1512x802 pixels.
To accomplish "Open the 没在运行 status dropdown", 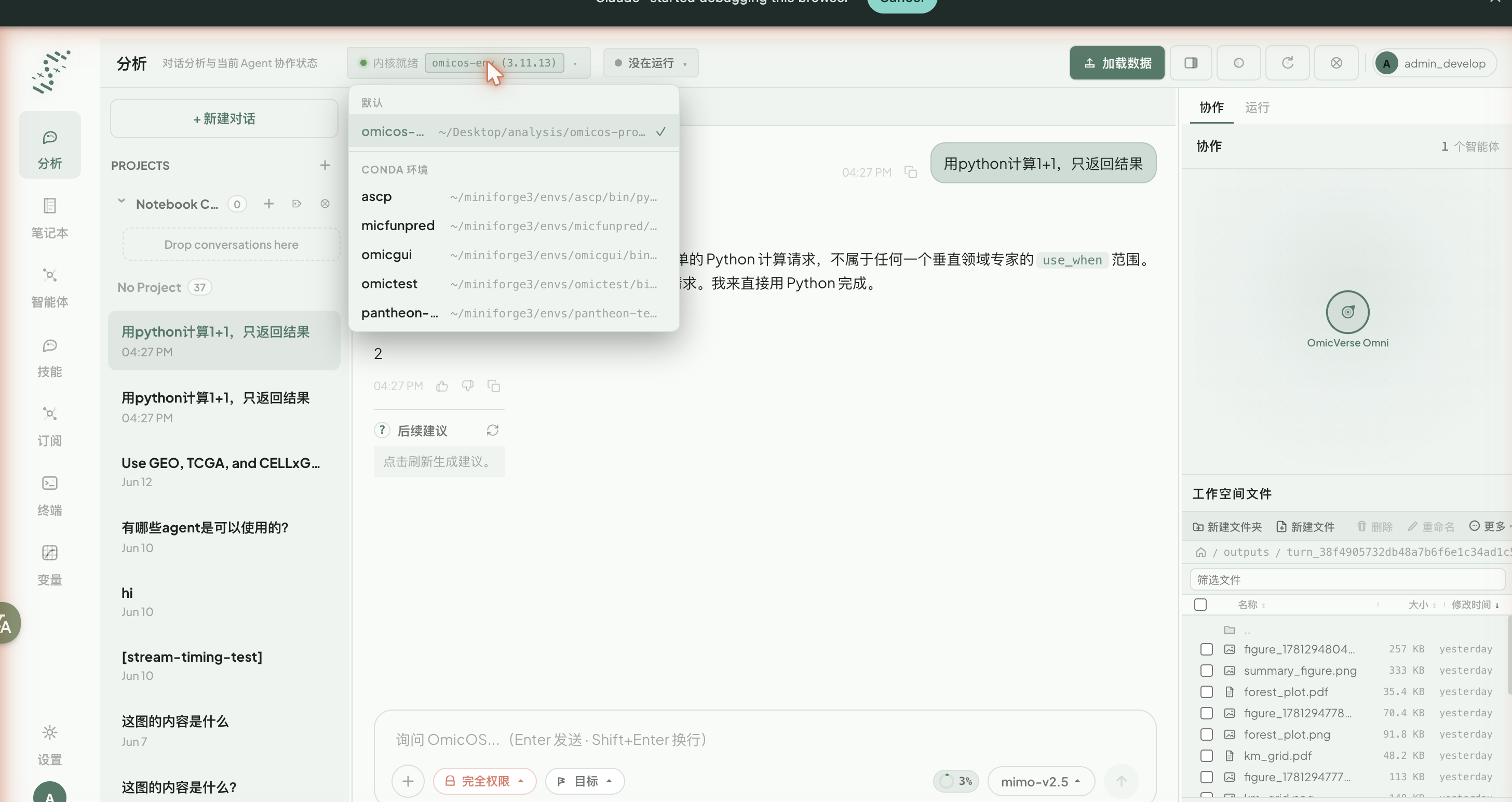I will click(651, 63).
